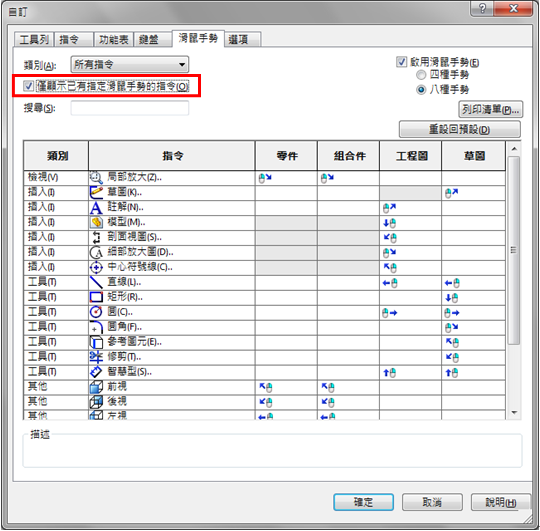Click the 前視 front view cube icon
540x531 pixels.
pyautogui.click(x=96, y=387)
